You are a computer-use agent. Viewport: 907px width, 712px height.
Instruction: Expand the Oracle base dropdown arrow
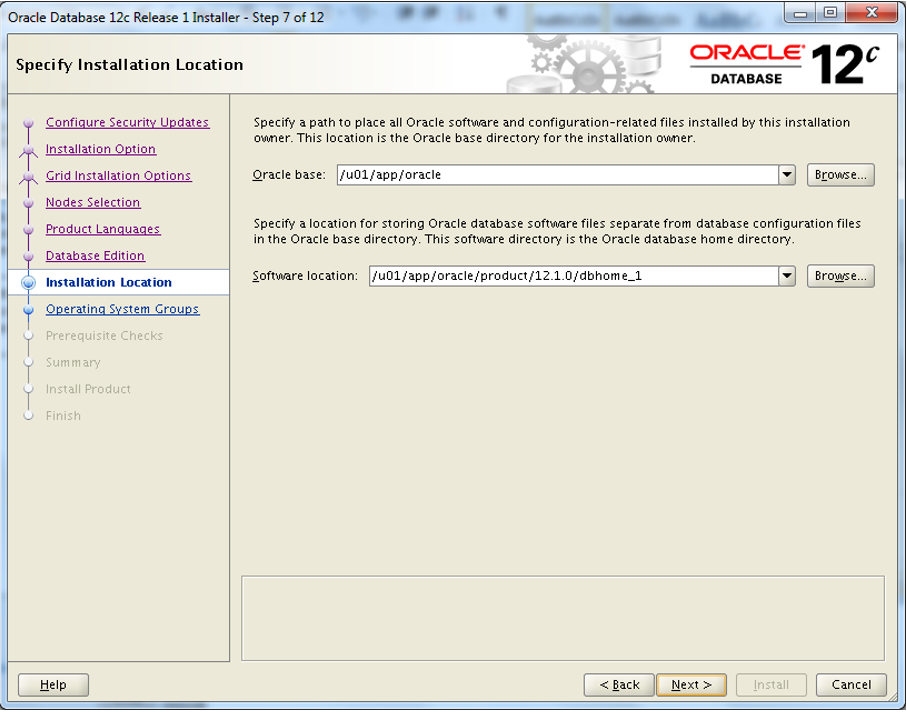pyautogui.click(x=787, y=175)
